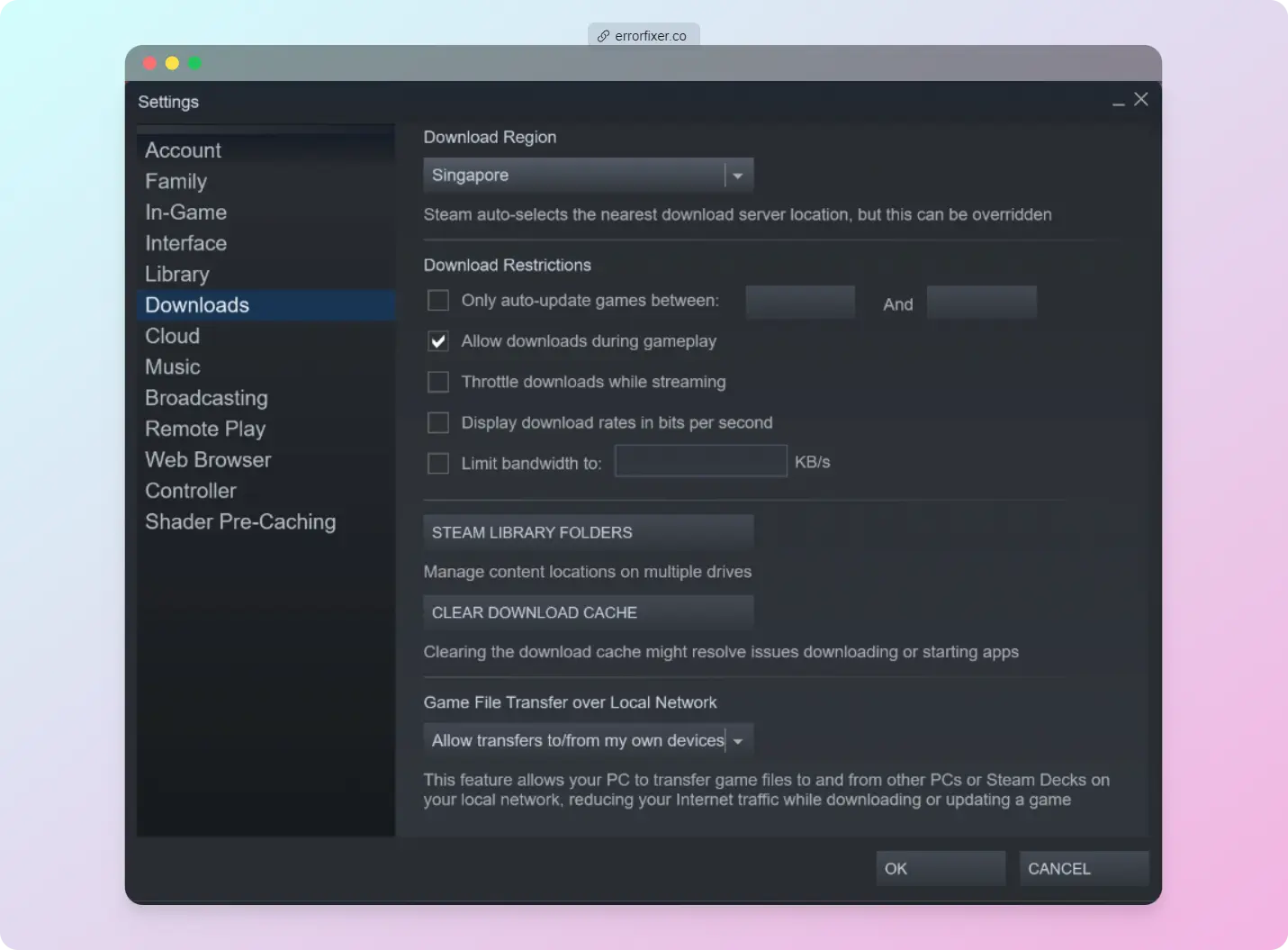Expand the Singapore region selector arrow

click(738, 175)
